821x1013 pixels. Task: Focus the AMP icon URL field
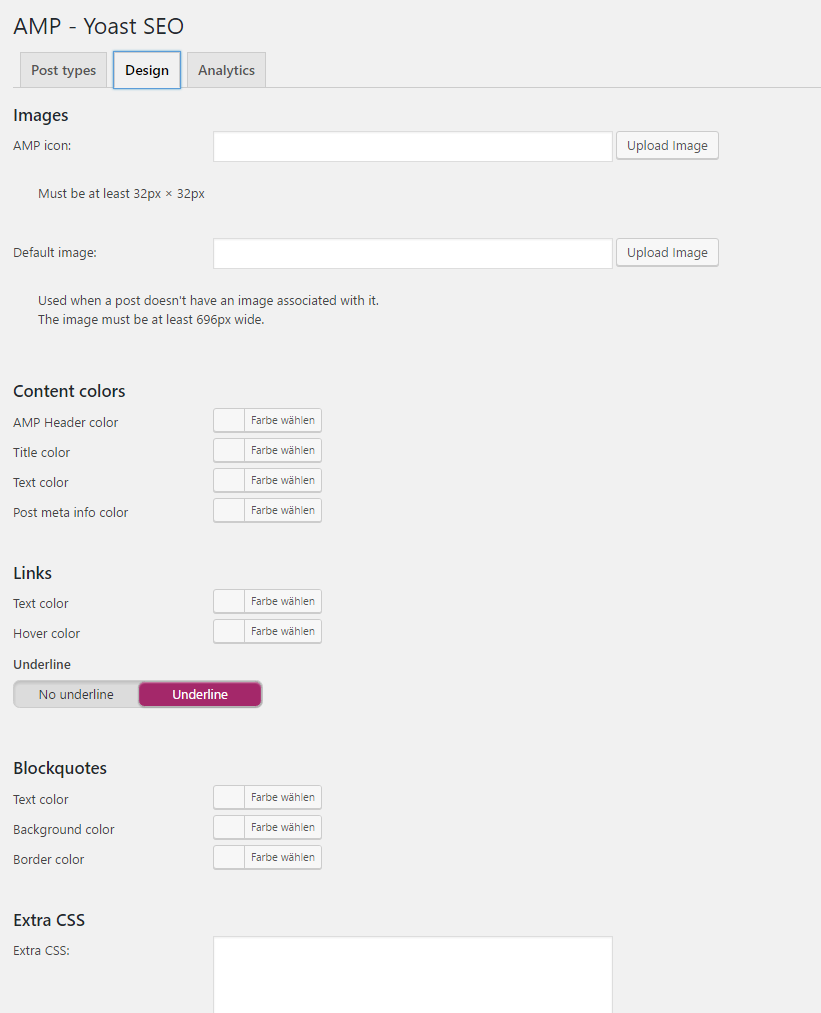[x=412, y=147]
